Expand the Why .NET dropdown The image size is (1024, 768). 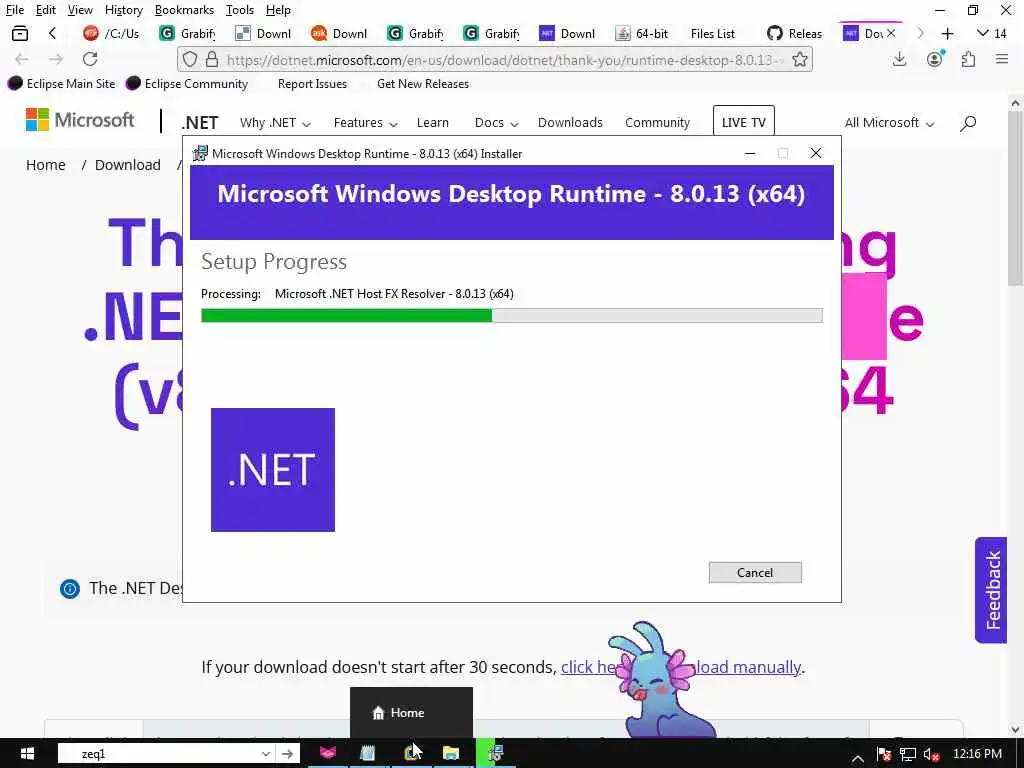coord(274,123)
